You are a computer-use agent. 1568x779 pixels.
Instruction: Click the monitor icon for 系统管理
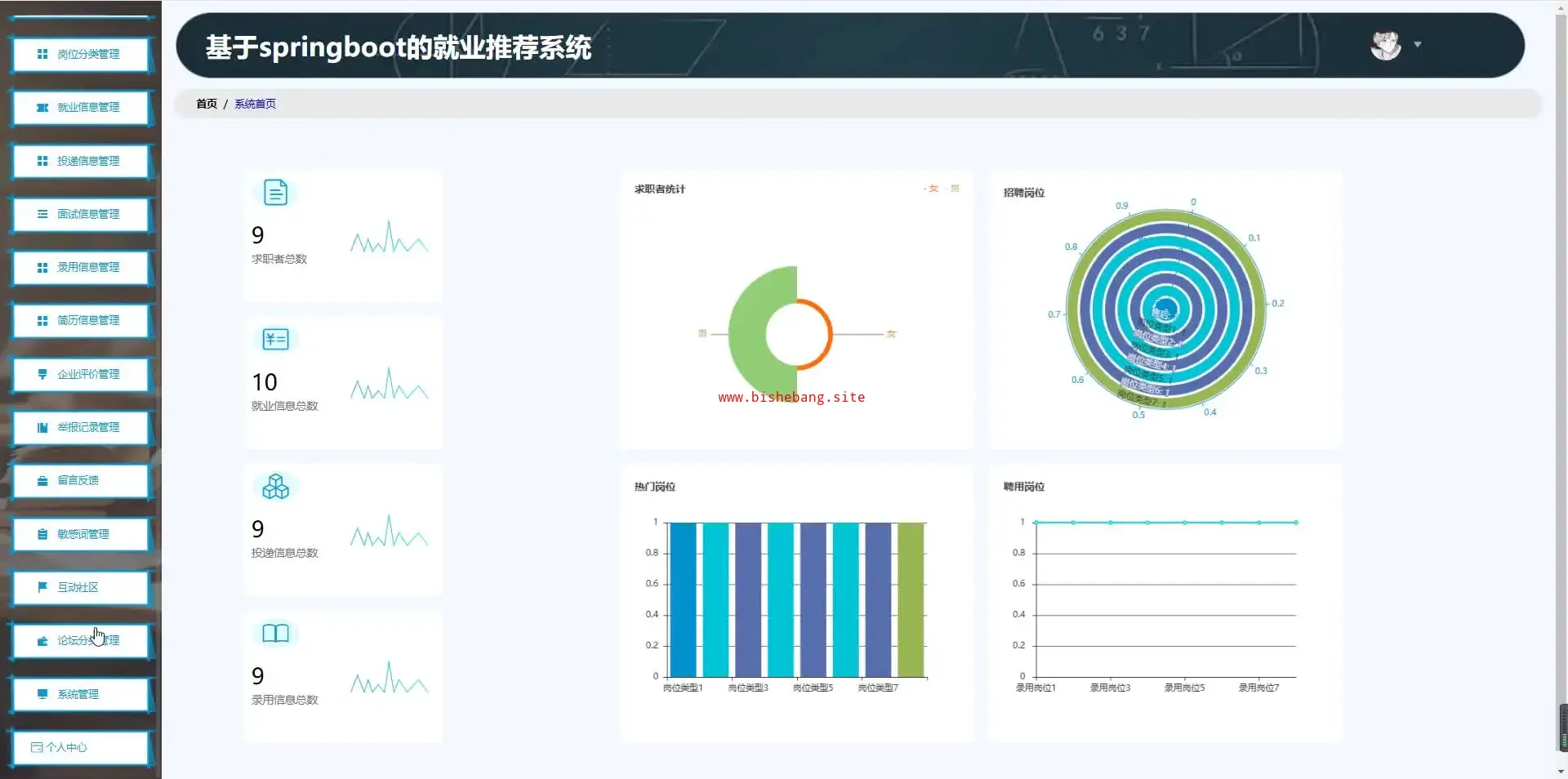[x=42, y=694]
